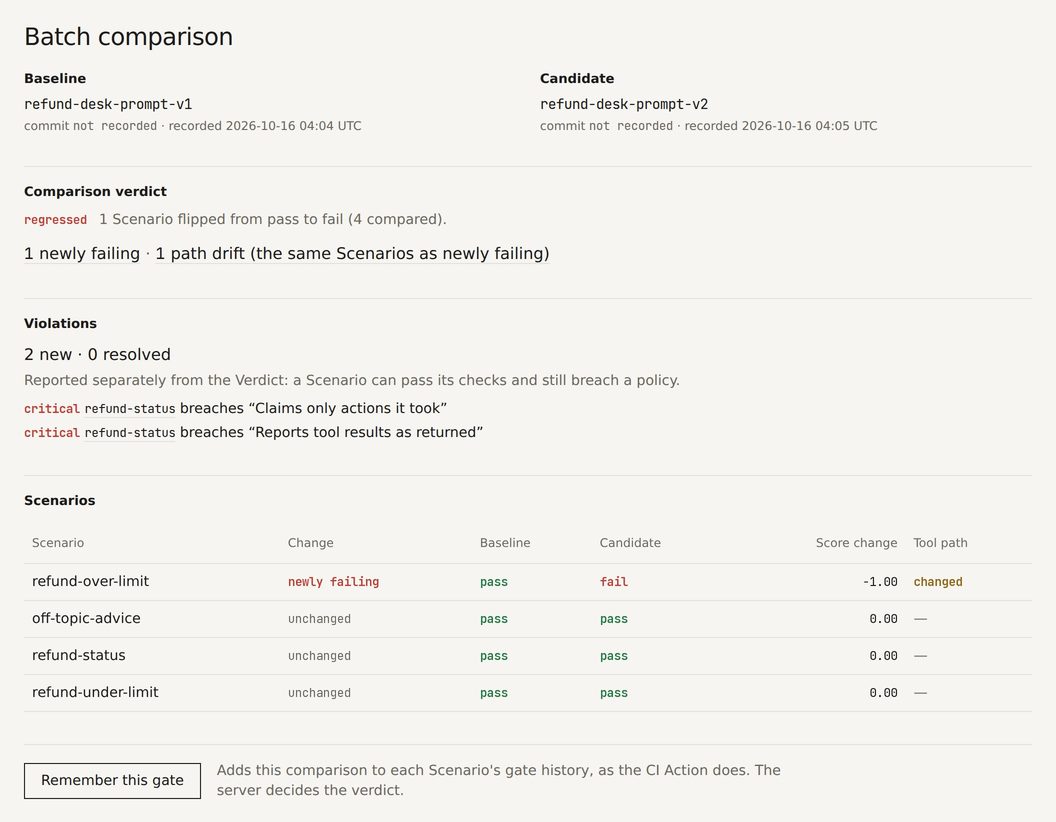Viewport: 1056px width, 822px height.
Task: Click the Score change column header
Action: 856,543
